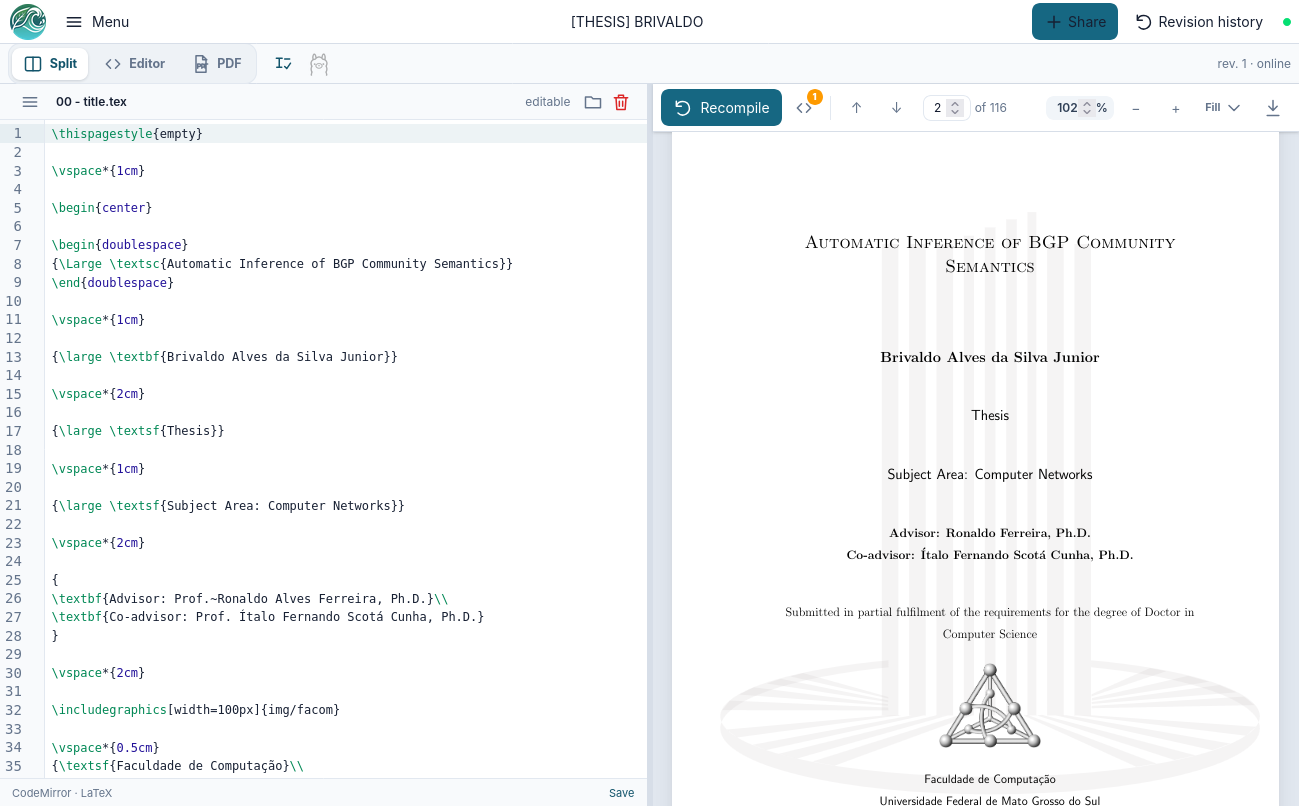Step the page number spinner

955,108
